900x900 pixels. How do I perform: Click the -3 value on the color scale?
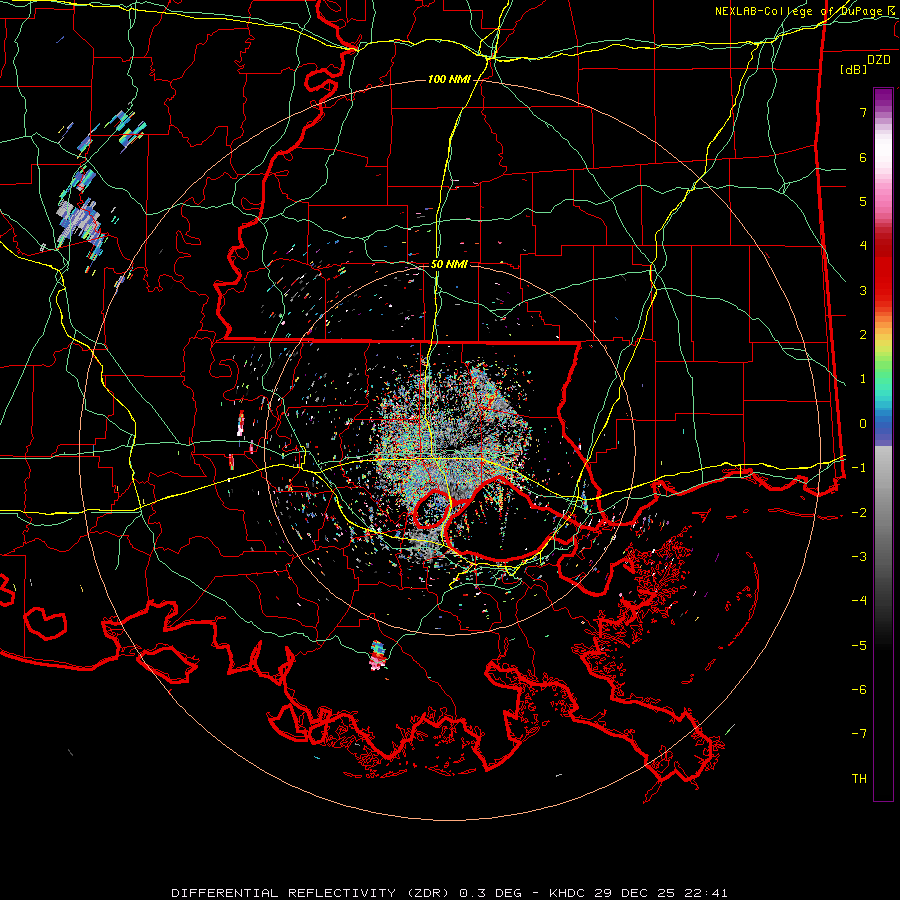tap(859, 557)
